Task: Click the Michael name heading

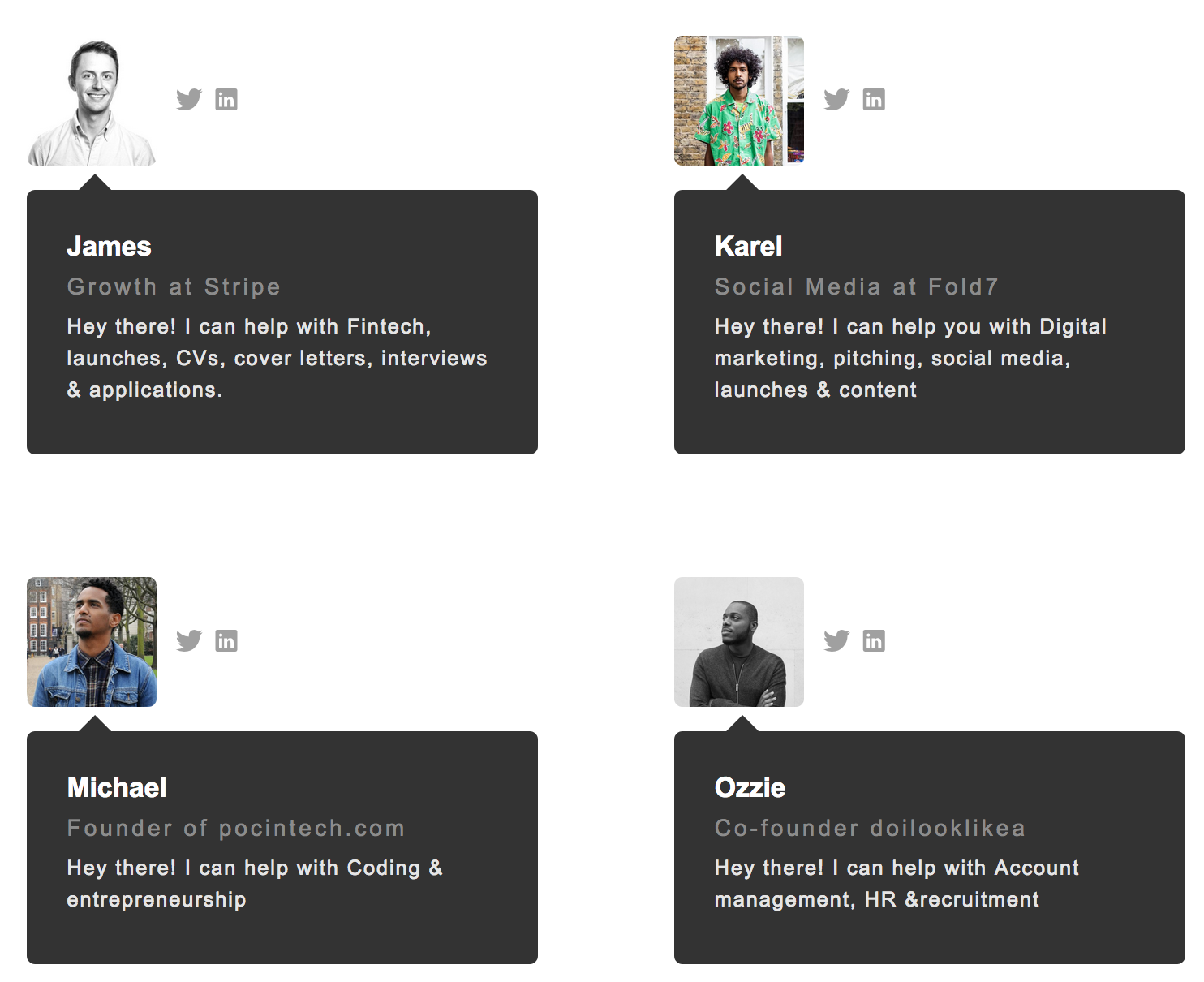Action: [117, 787]
